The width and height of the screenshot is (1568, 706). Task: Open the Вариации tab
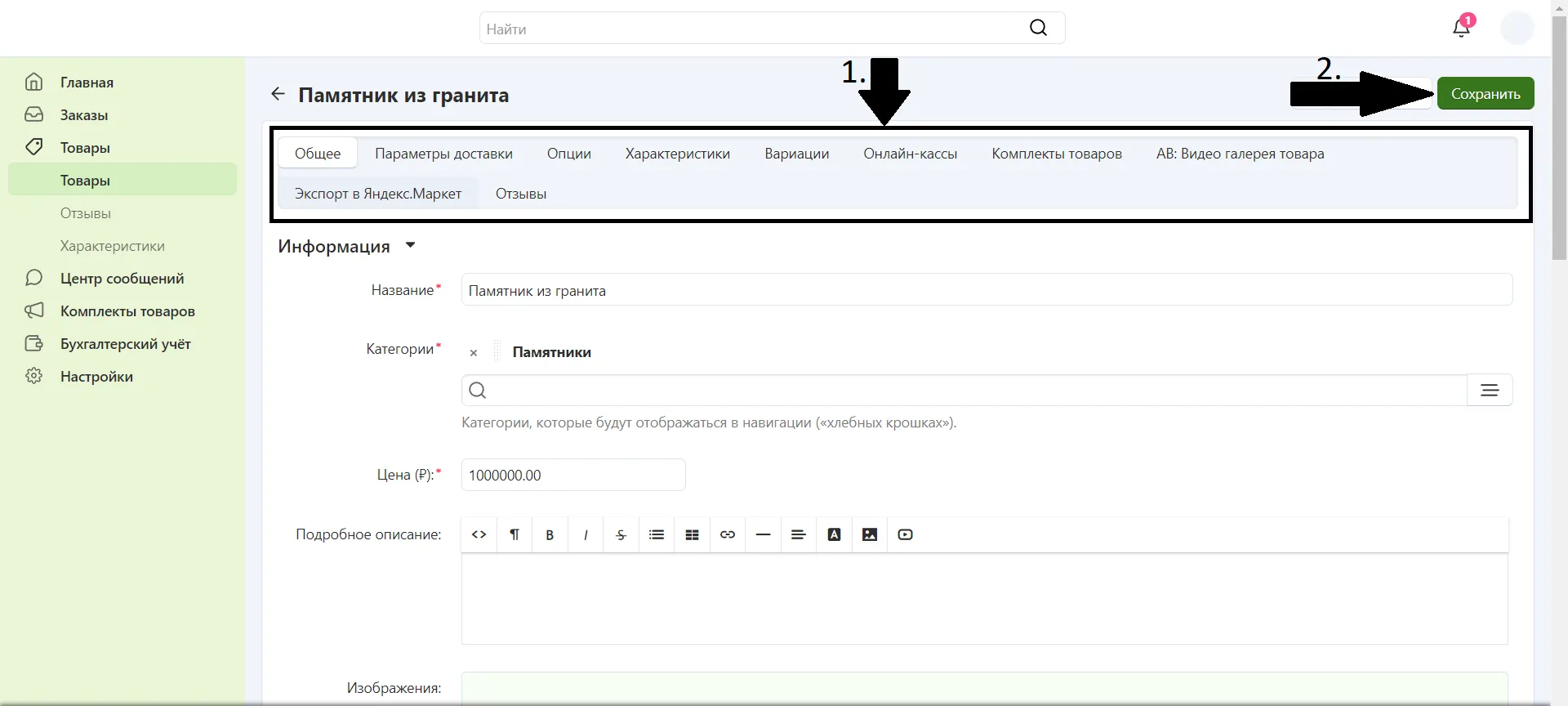[796, 154]
